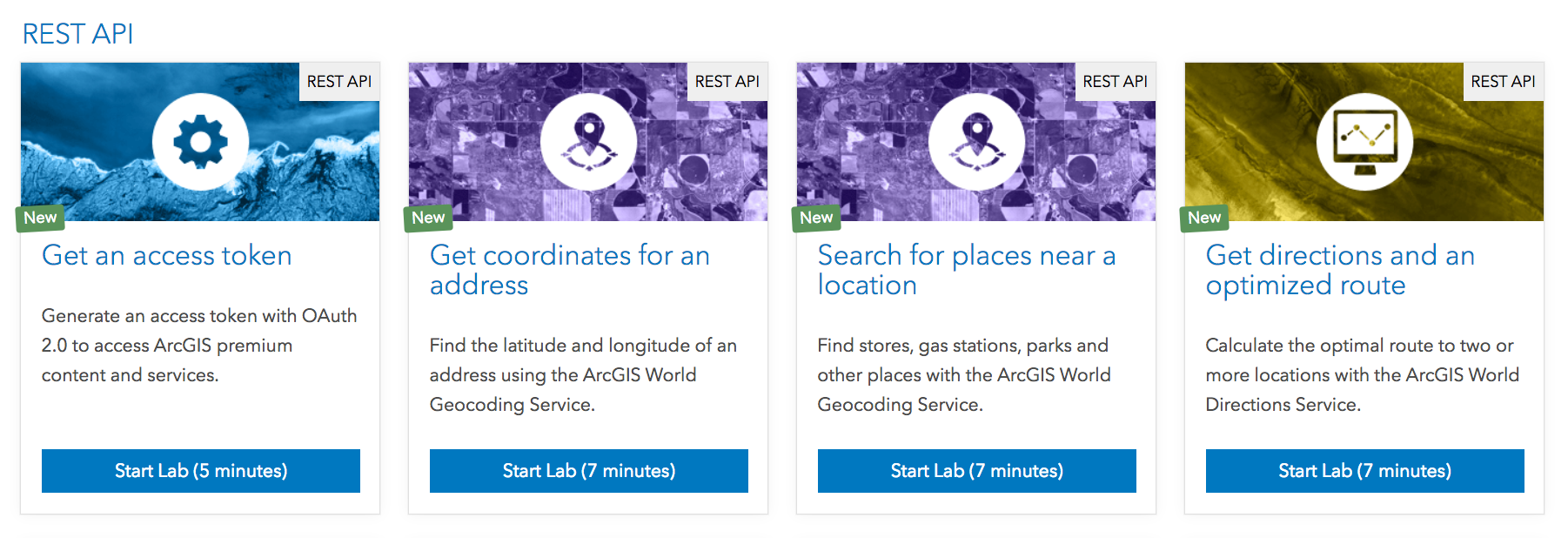The image size is (1568, 538).
Task: Click the monitor chart icon on the directions card
Action: pyautogui.click(x=1364, y=142)
